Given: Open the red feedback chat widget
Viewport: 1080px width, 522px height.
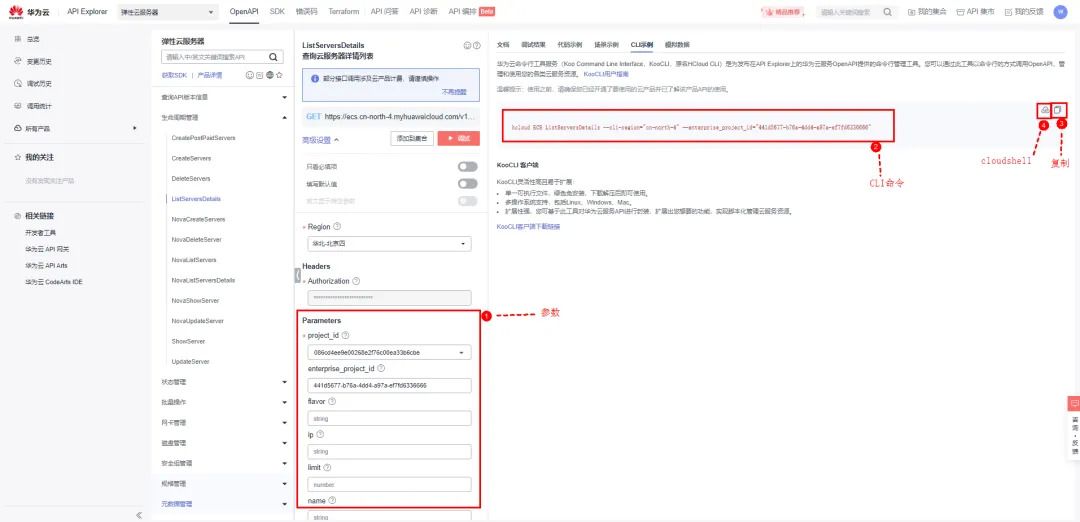Looking at the screenshot, I should click(1074, 404).
